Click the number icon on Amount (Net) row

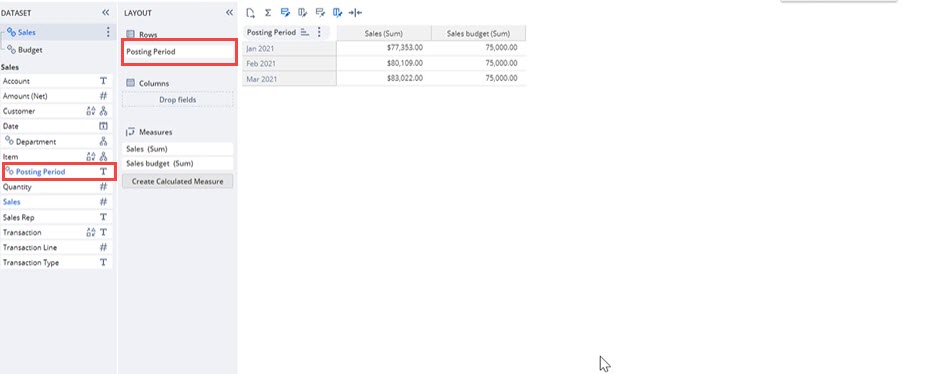pyautogui.click(x=103, y=96)
